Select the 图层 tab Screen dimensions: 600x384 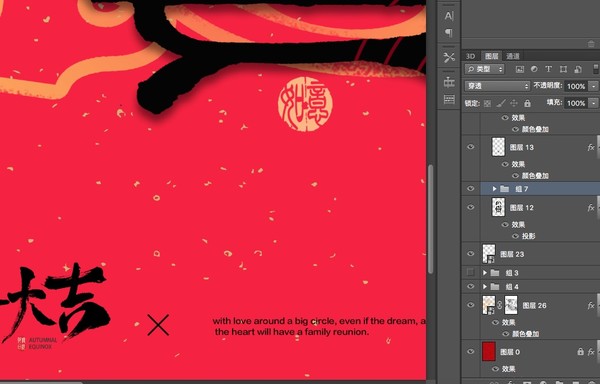(x=492, y=56)
